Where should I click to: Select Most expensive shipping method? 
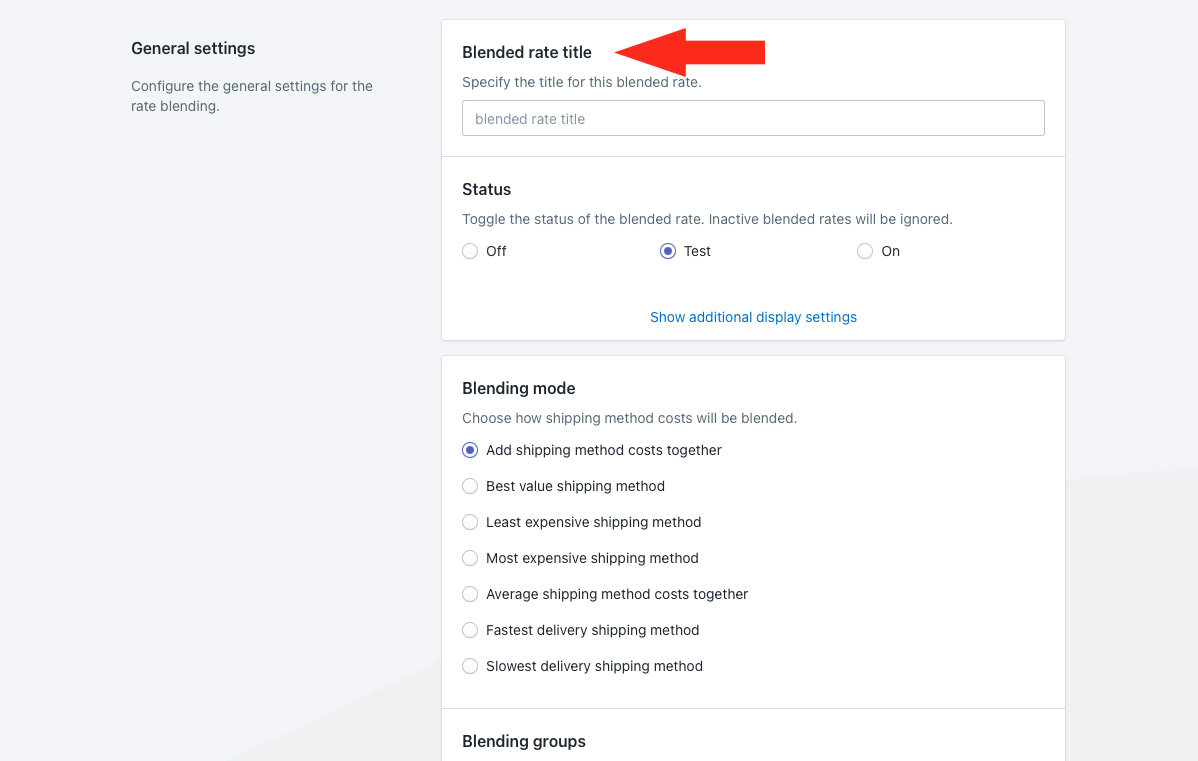coord(470,559)
